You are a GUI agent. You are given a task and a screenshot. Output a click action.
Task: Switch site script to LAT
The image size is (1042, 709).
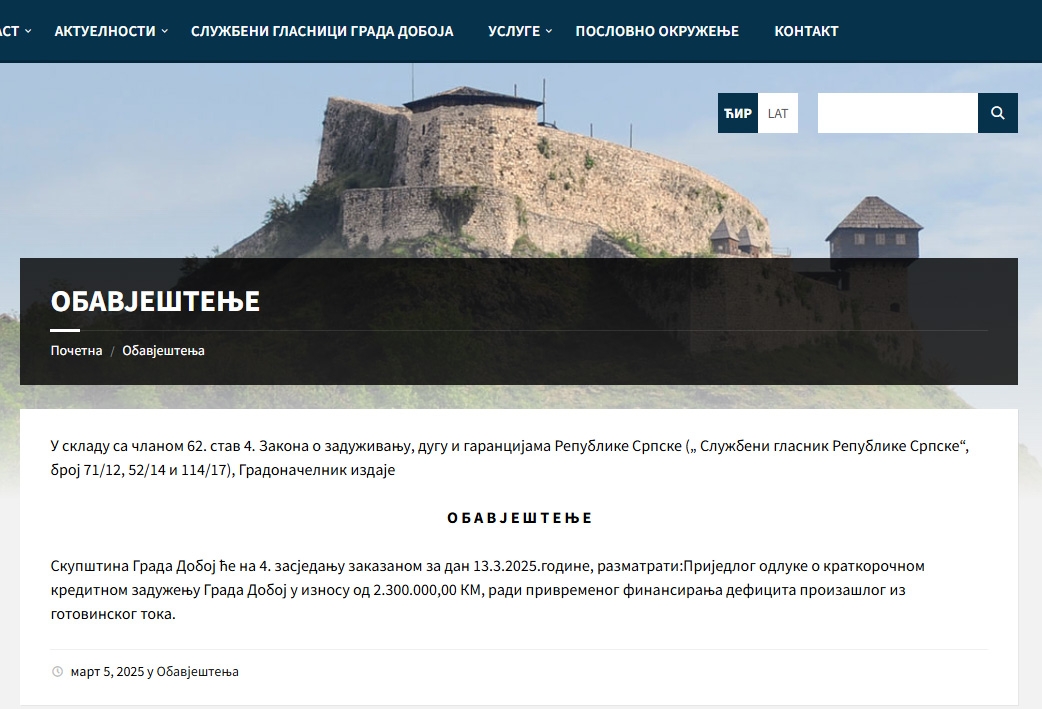(x=778, y=113)
